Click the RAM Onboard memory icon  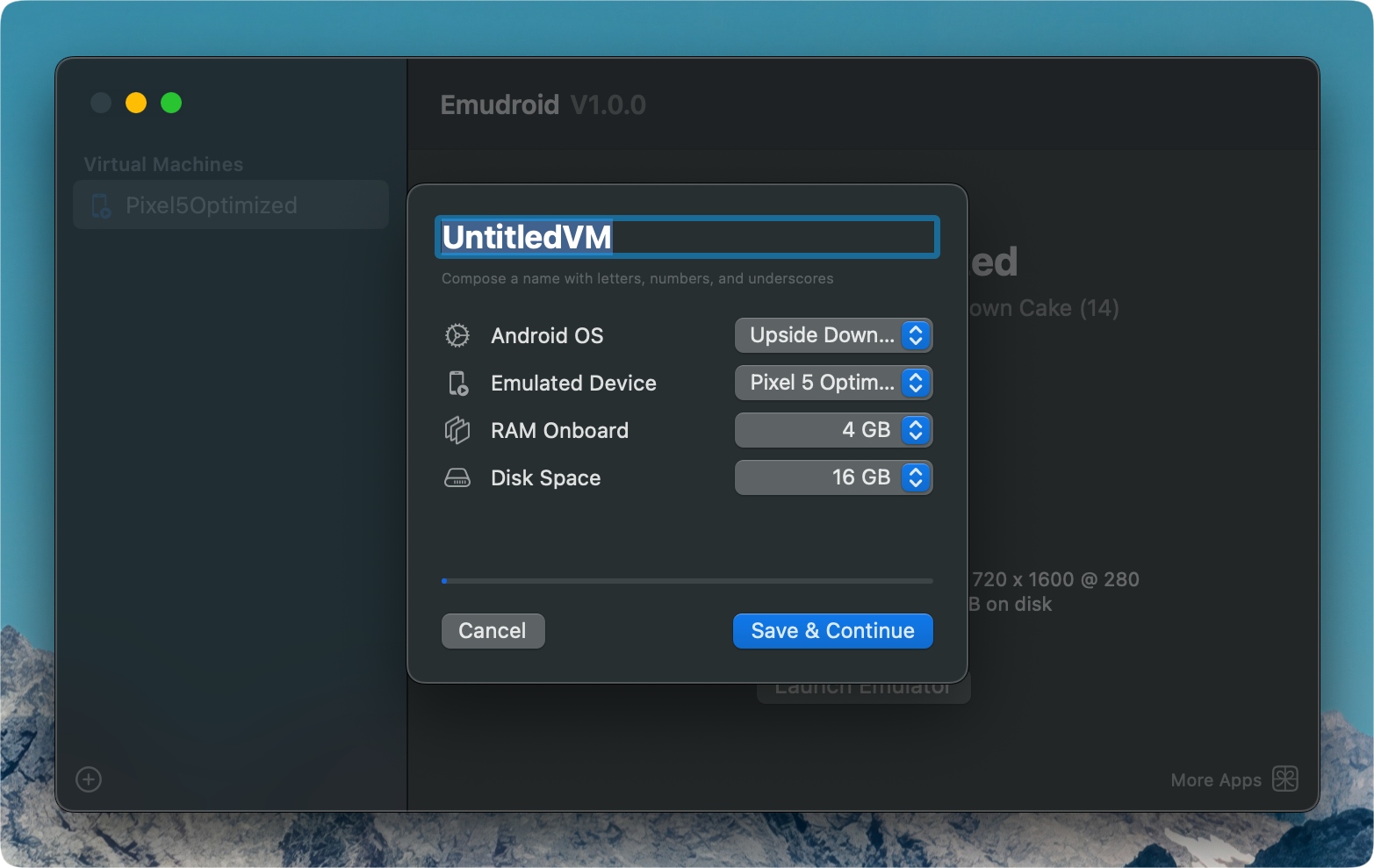point(457,430)
